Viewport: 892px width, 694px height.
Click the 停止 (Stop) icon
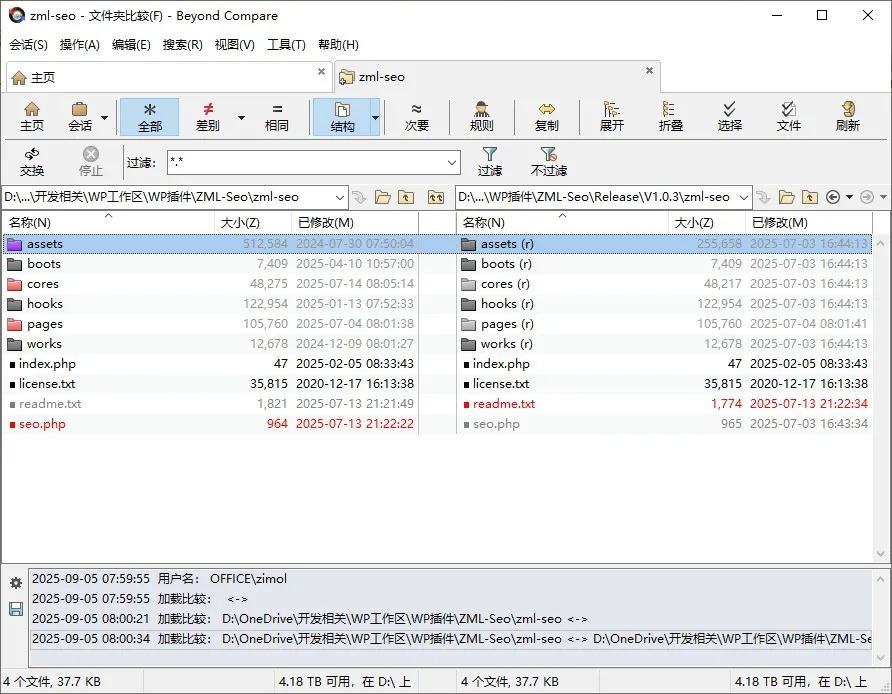90,162
